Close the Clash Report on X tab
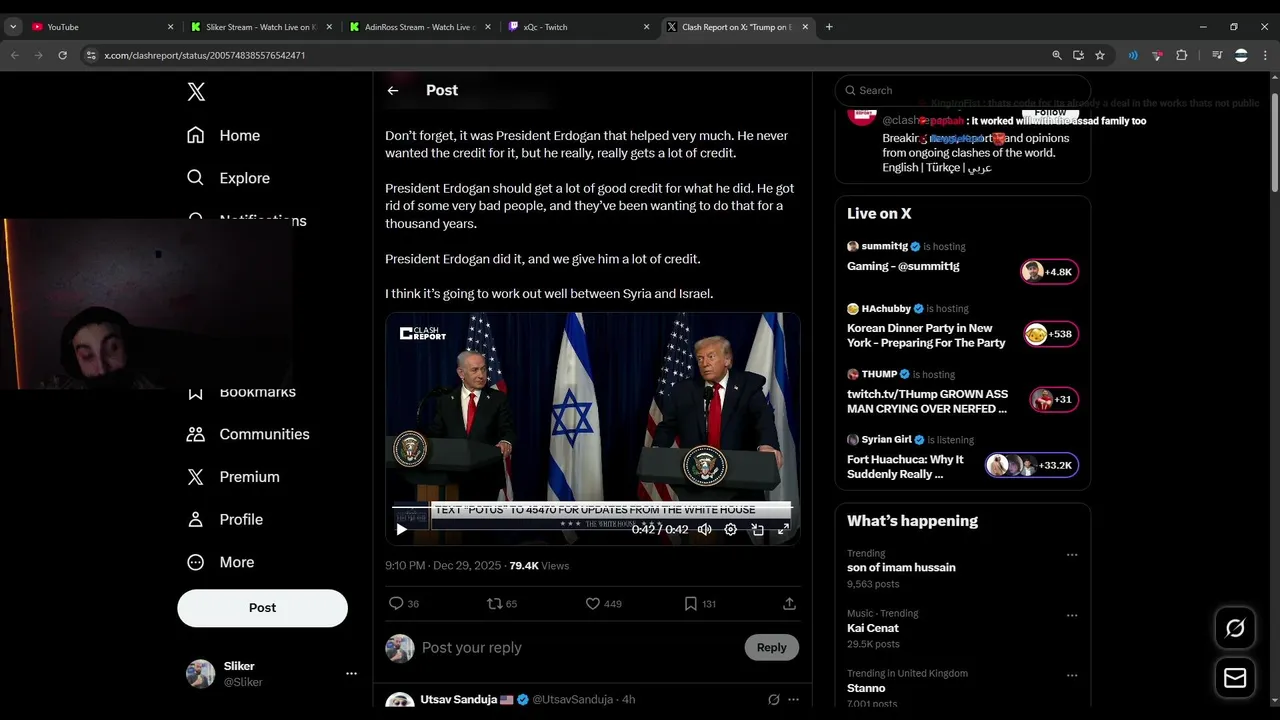The height and width of the screenshot is (720, 1280). coord(805,27)
